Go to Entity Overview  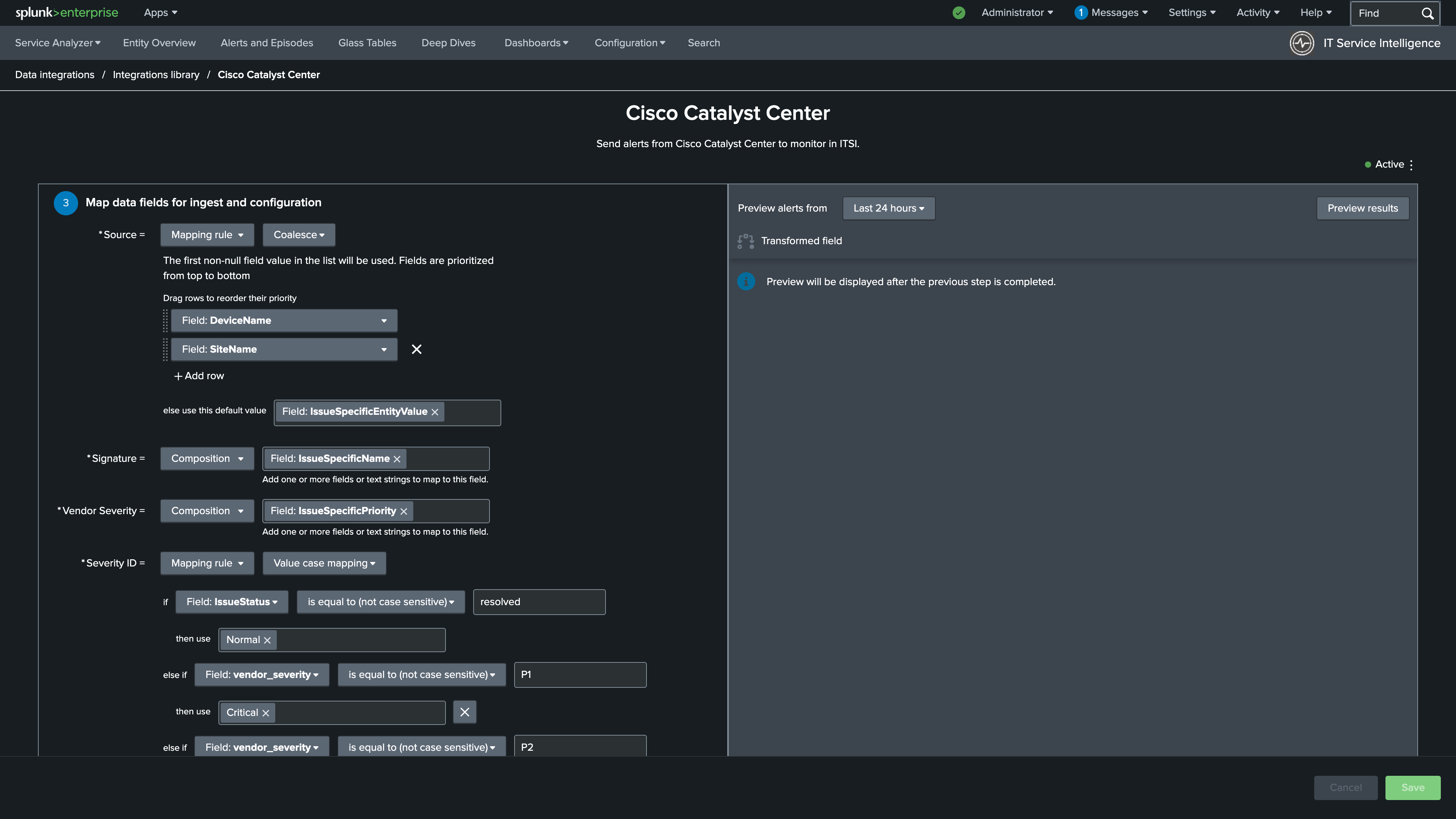(159, 43)
